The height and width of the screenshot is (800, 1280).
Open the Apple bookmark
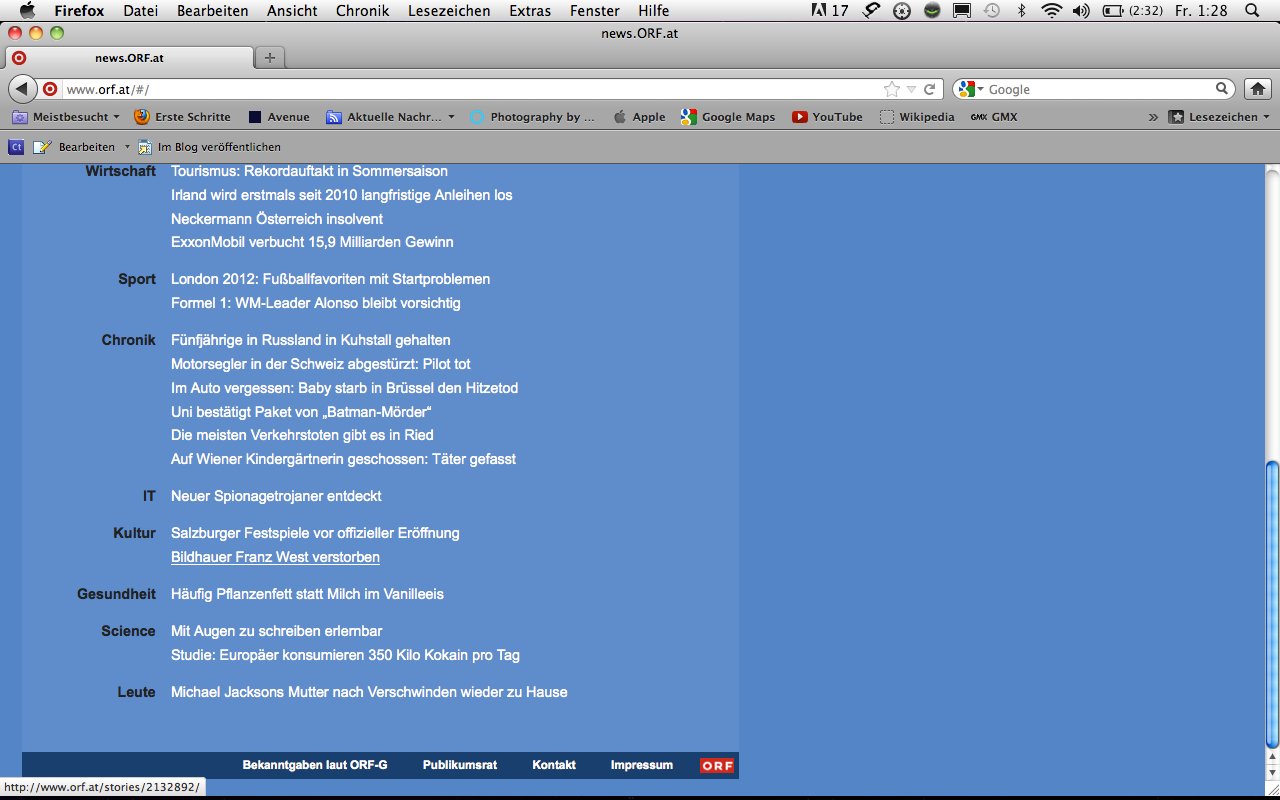(x=639, y=117)
